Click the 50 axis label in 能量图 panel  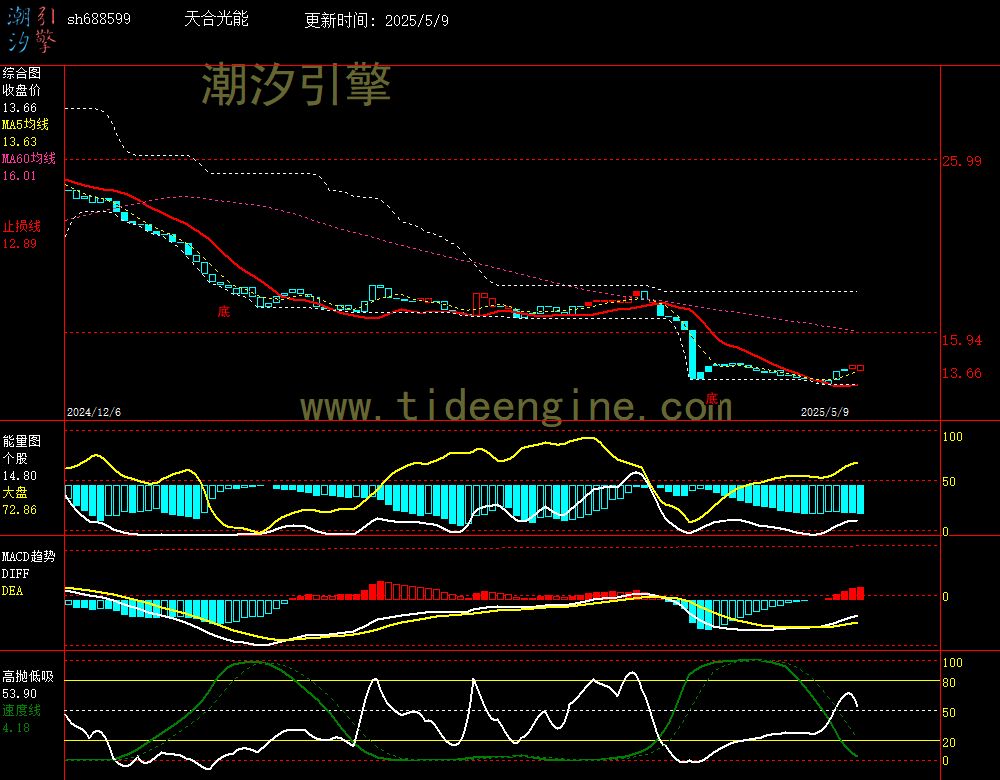coord(949,482)
